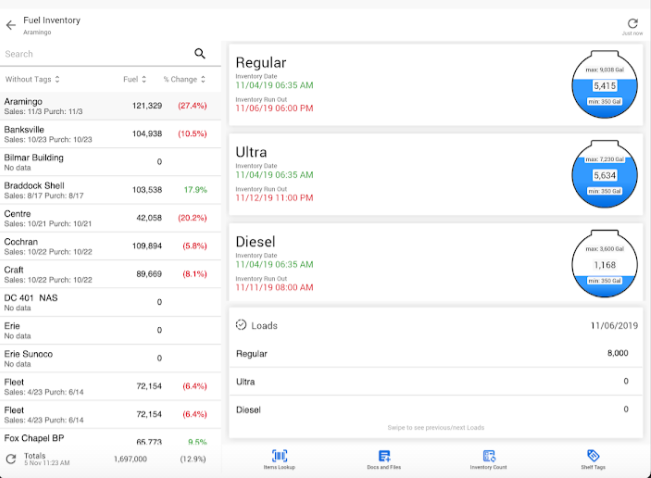
Task: Click the search magnifier icon
Action: click(200, 54)
